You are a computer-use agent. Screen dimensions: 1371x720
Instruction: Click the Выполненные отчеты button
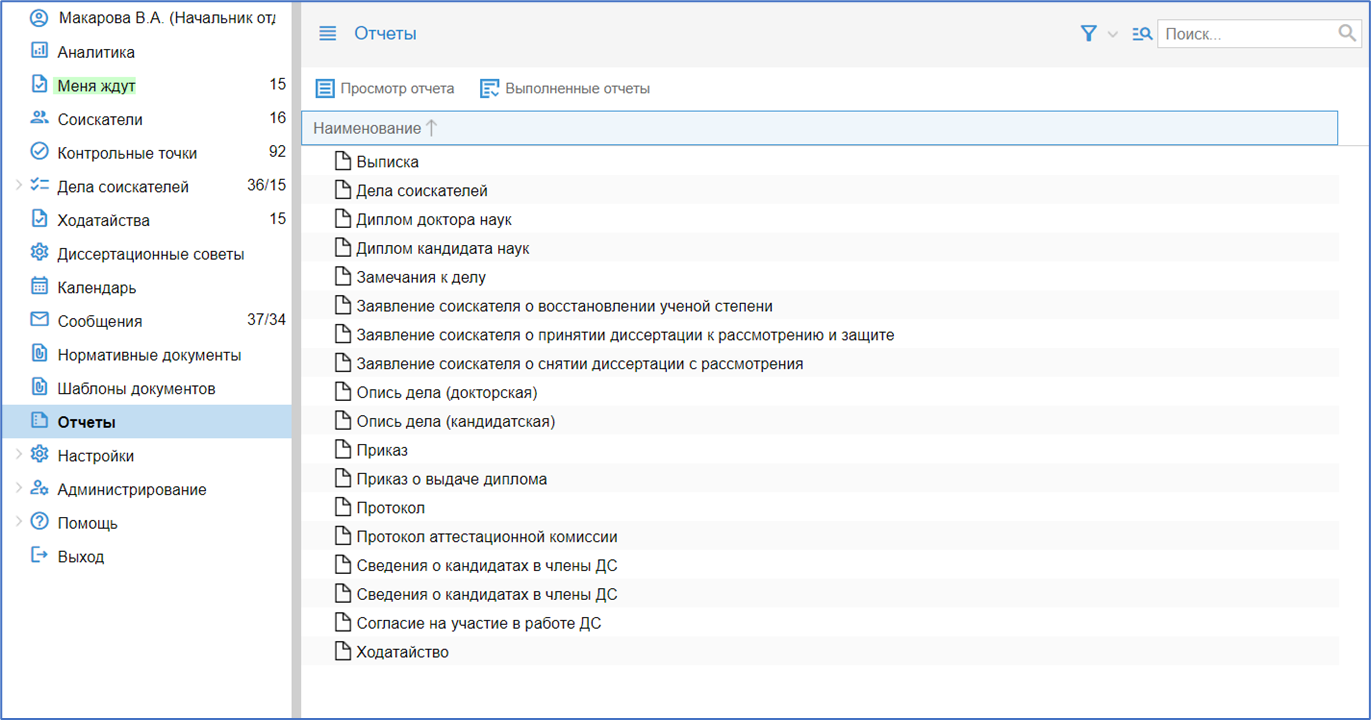pos(565,89)
